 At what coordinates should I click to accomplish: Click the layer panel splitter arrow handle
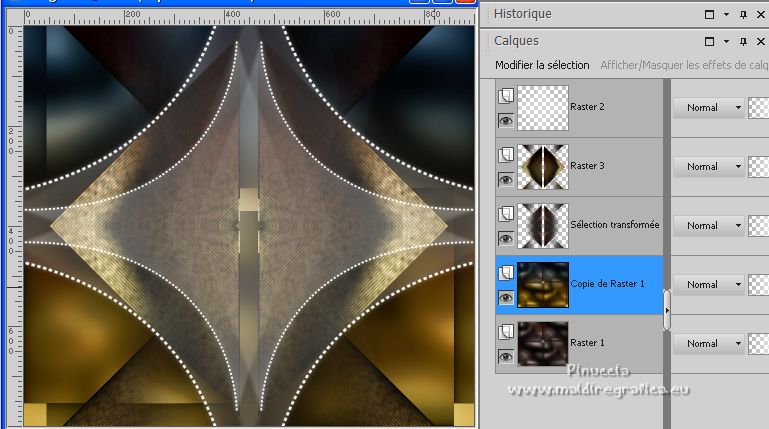tap(667, 312)
